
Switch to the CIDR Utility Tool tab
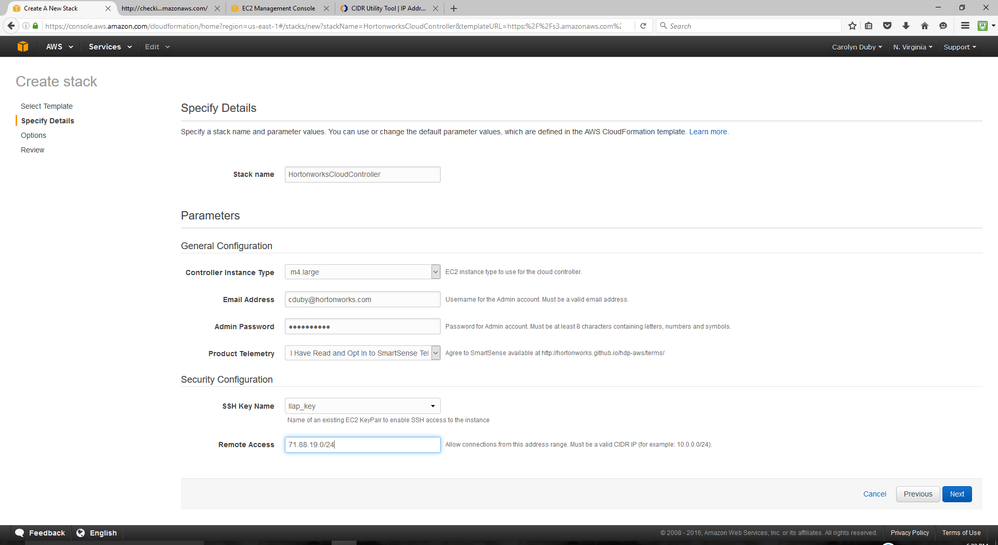388,8
